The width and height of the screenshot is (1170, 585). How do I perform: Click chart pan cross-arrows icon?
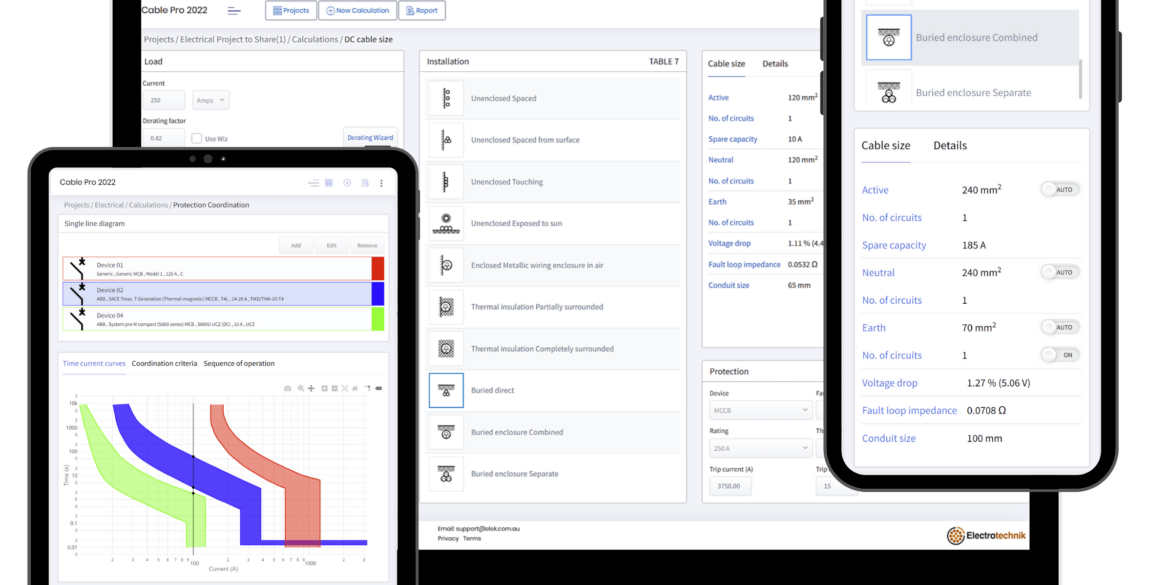point(311,388)
